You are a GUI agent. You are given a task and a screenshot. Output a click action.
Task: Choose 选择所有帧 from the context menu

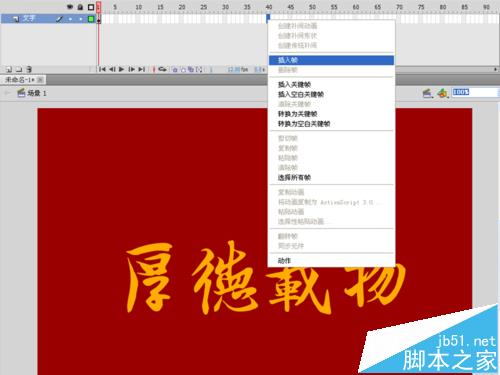[331, 178]
